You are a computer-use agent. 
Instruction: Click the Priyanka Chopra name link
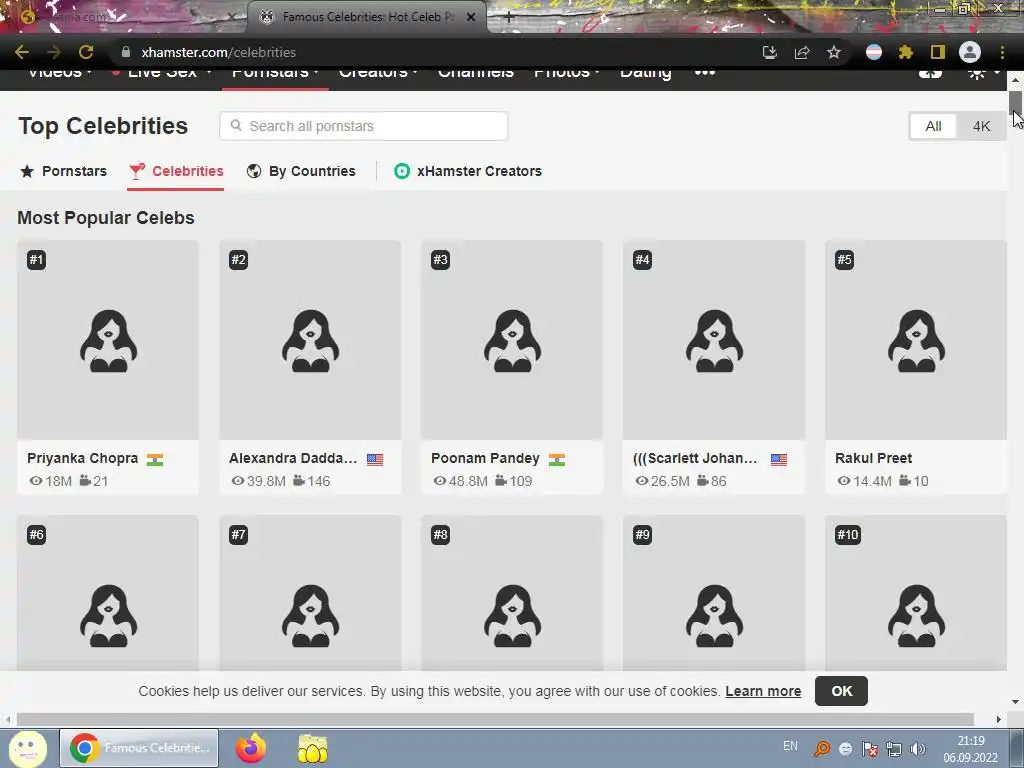tap(82, 458)
